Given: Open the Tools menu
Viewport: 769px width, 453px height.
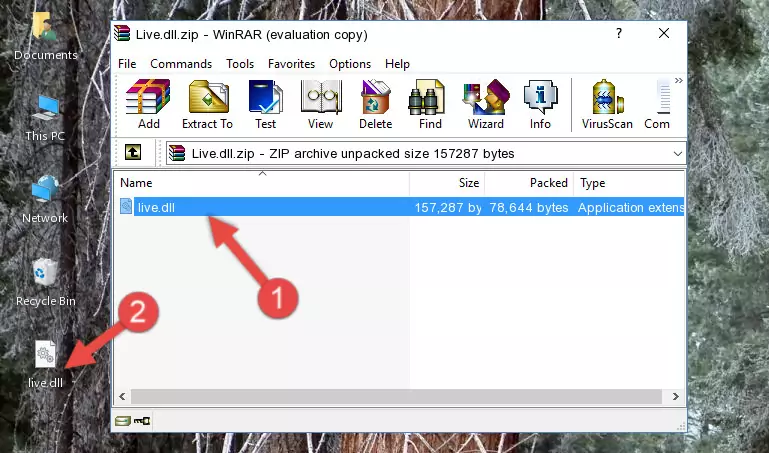Looking at the screenshot, I should pyautogui.click(x=240, y=64).
